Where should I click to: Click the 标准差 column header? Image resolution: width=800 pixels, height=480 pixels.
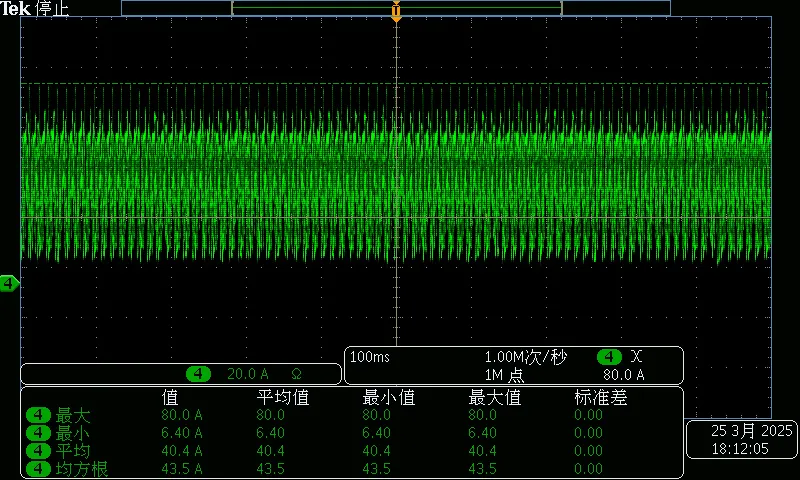click(601, 397)
